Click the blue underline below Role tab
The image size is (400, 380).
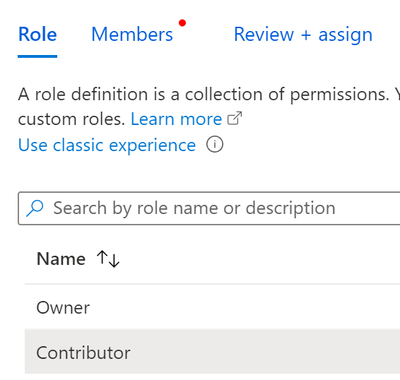38,56
